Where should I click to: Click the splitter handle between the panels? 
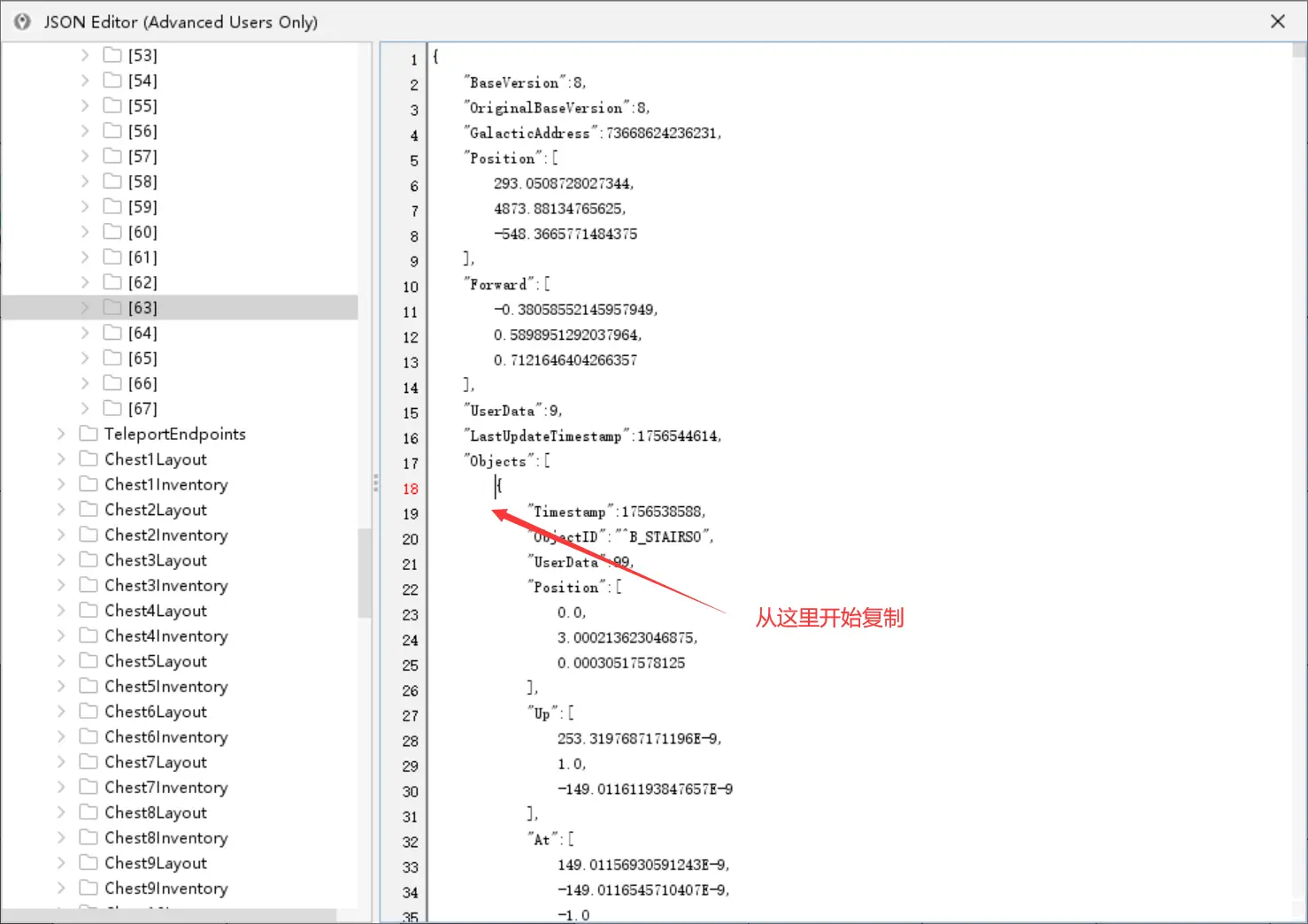pos(375,483)
